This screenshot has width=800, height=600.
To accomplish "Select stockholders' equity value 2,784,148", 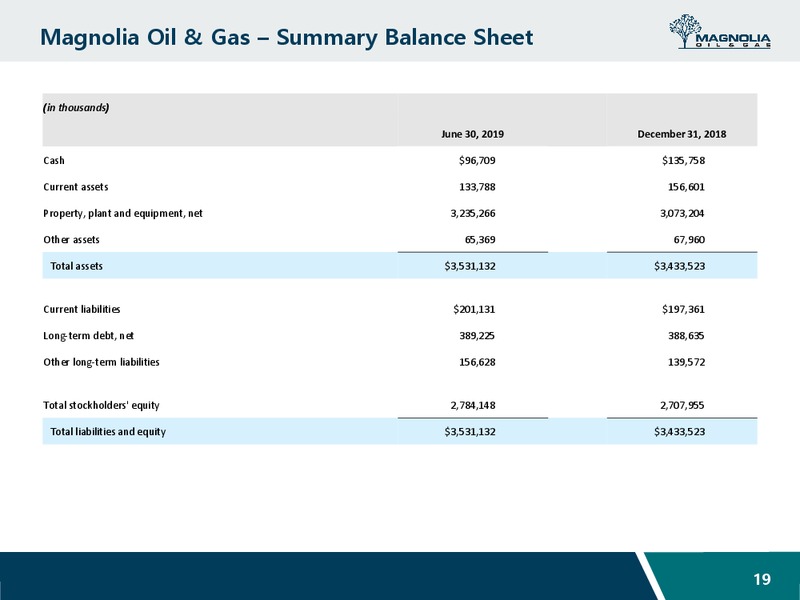I will 473,406.
